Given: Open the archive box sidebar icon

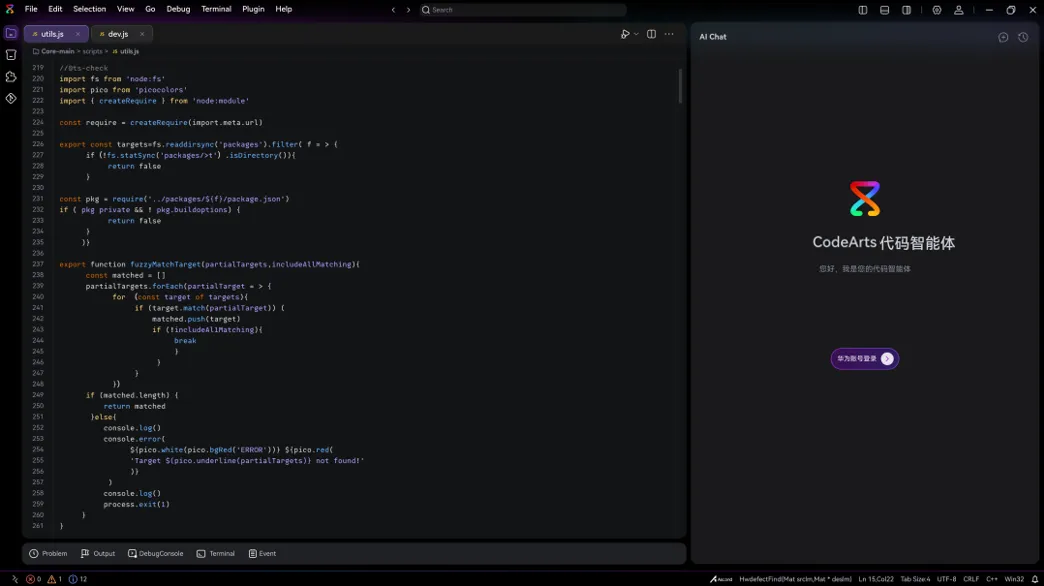Looking at the screenshot, I should (x=11, y=55).
